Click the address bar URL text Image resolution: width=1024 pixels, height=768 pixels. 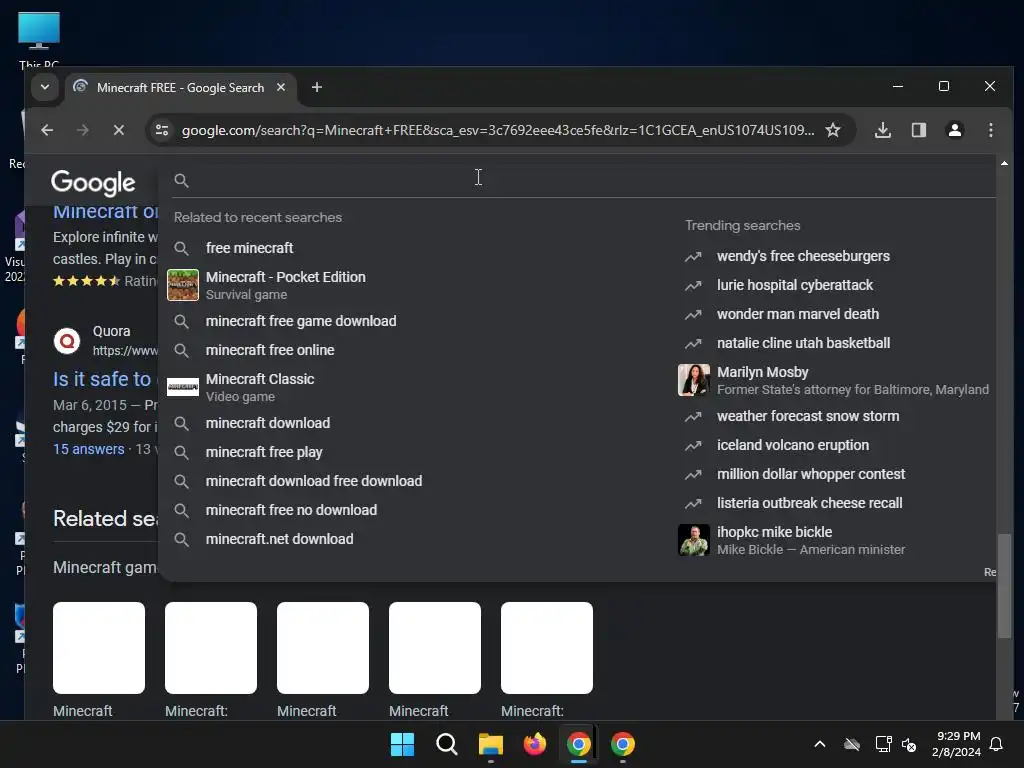(x=498, y=130)
